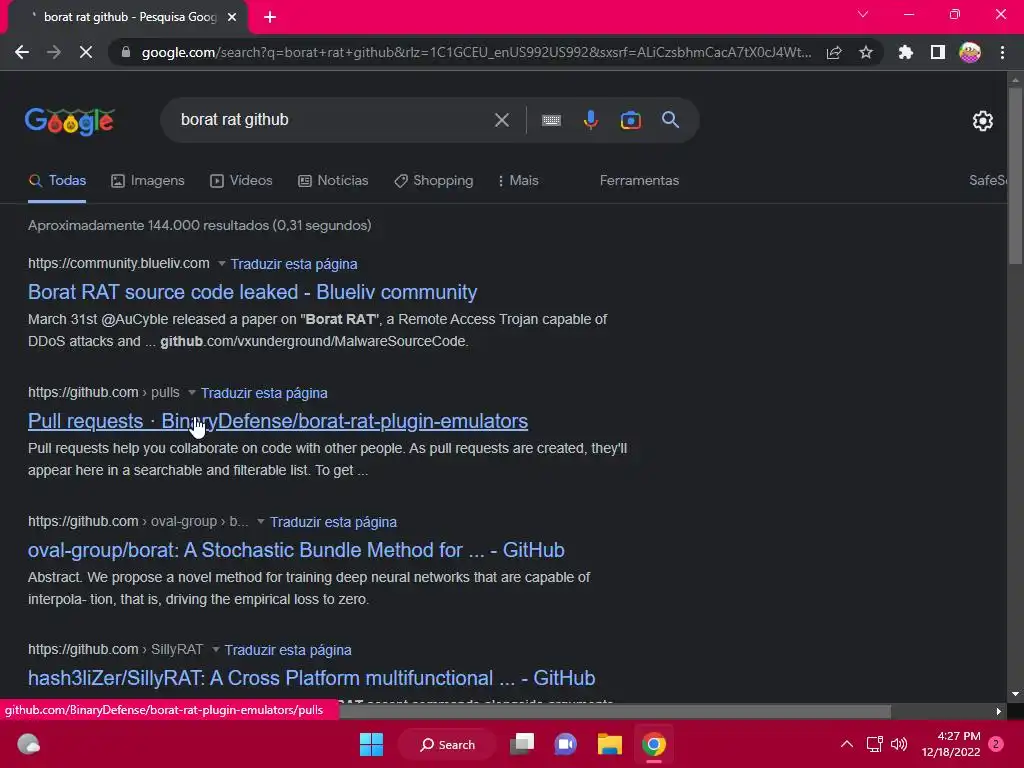Open the clock showing 4:27 PM
Viewport: 1024px width, 768px height.
tap(951, 744)
